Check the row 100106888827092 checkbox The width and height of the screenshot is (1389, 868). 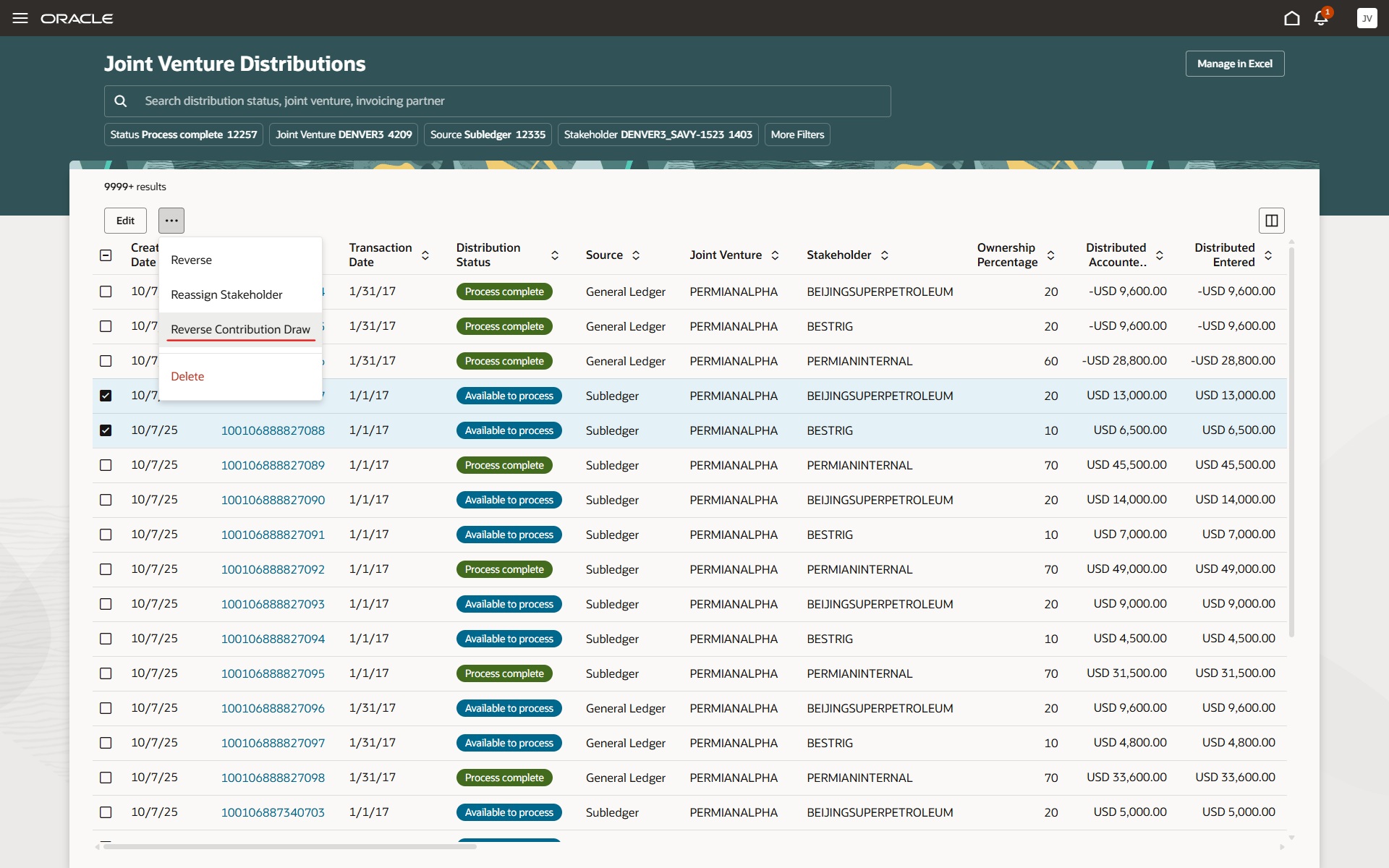pos(106,569)
